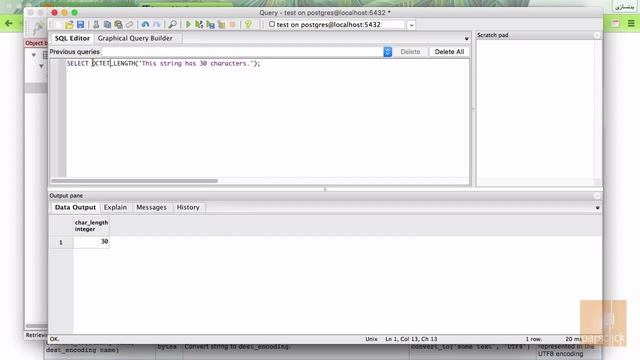
Task: Select the History tab
Action: [188, 207]
